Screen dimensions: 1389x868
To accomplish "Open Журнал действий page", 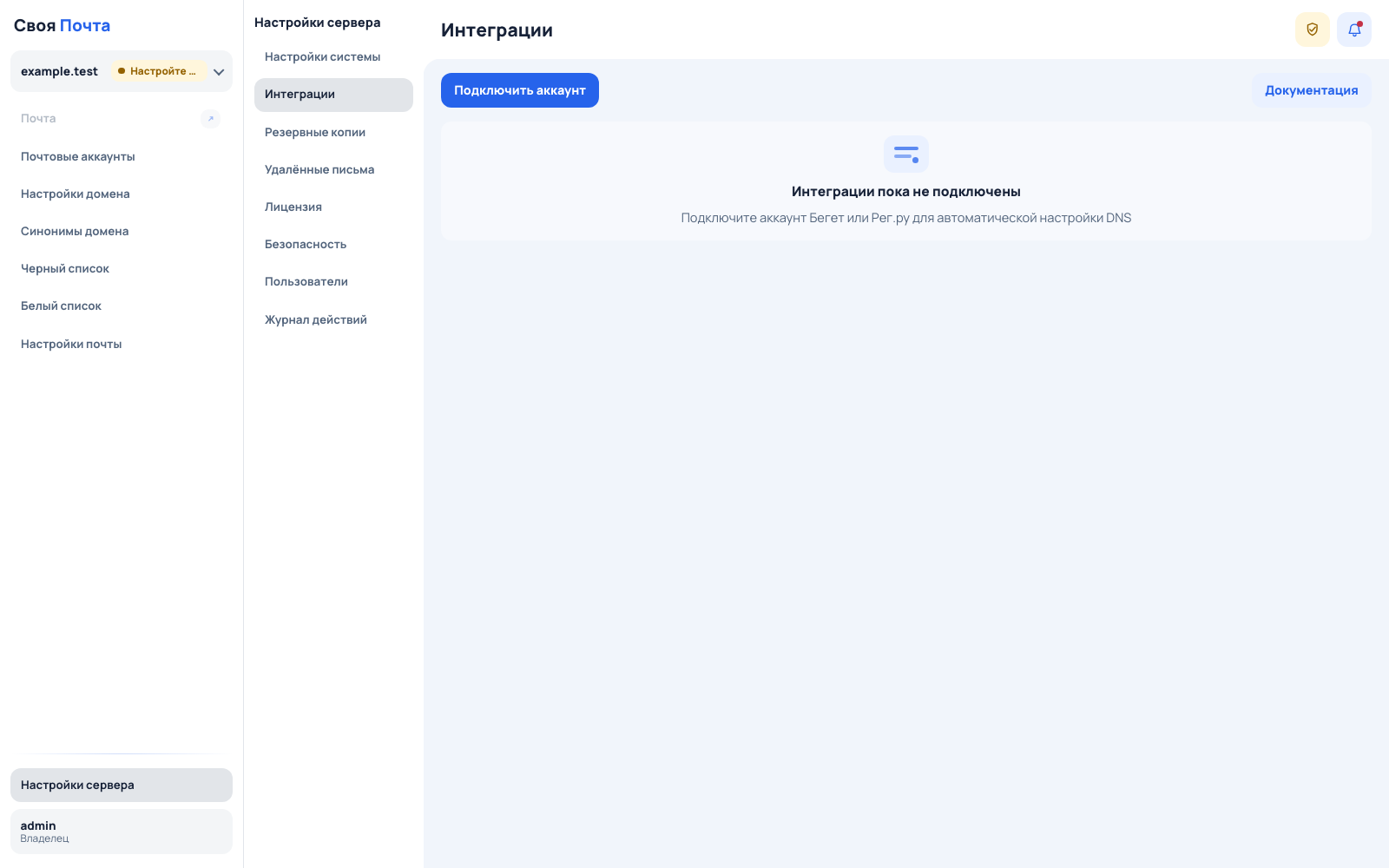I will [x=333, y=320].
